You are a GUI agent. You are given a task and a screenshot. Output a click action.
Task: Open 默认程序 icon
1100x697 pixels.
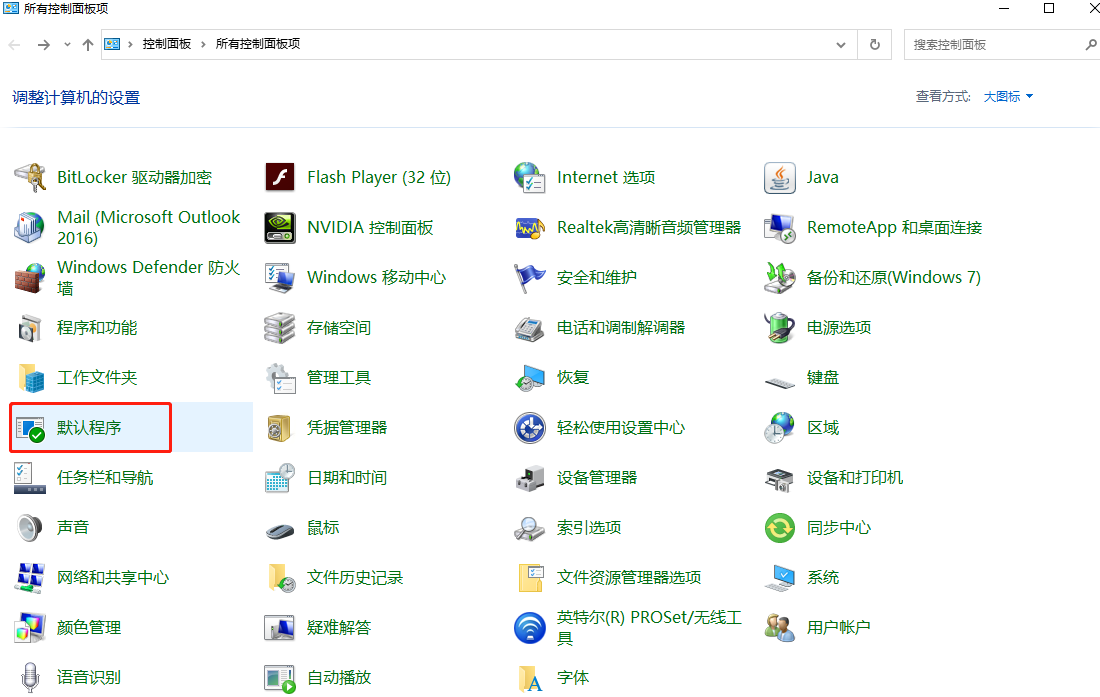pos(29,428)
